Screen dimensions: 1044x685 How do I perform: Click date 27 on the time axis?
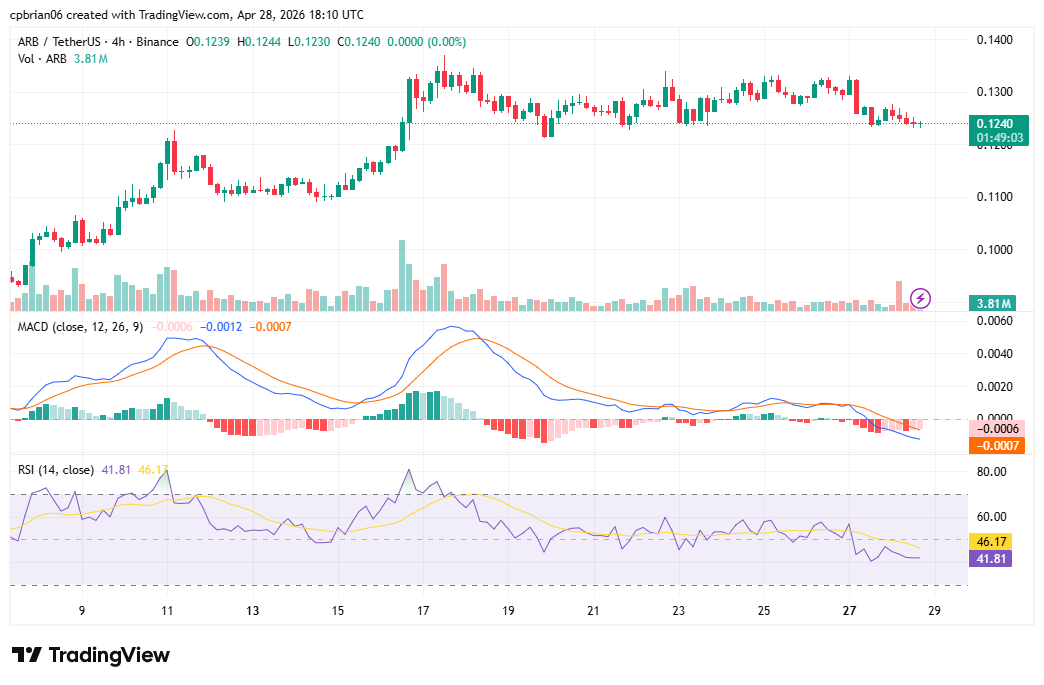click(x=850, y=610)
